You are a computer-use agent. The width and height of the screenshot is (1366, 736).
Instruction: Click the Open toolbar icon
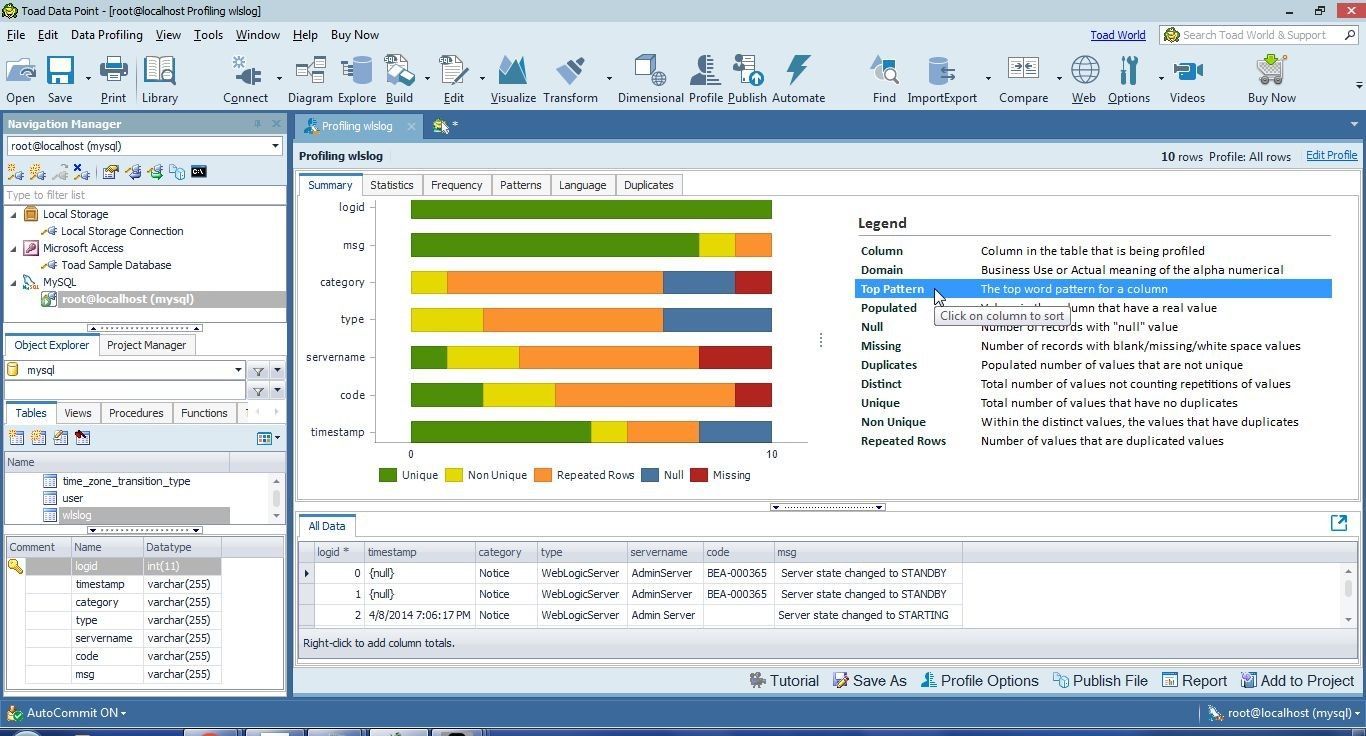20,71
